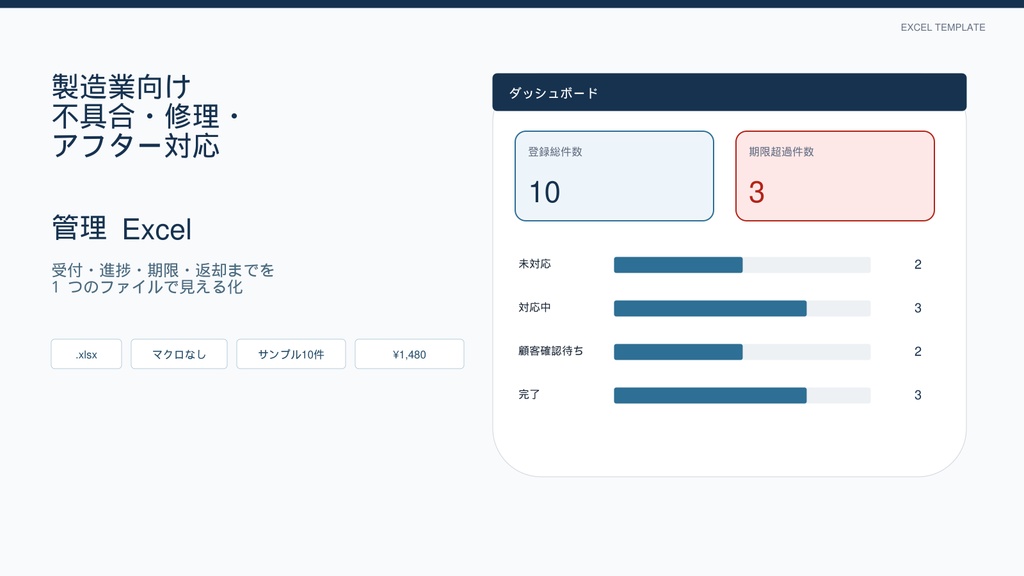Click the ¥1,480 price tag
This screenshot has height=576, width=1024.
(x=409, y=354)
